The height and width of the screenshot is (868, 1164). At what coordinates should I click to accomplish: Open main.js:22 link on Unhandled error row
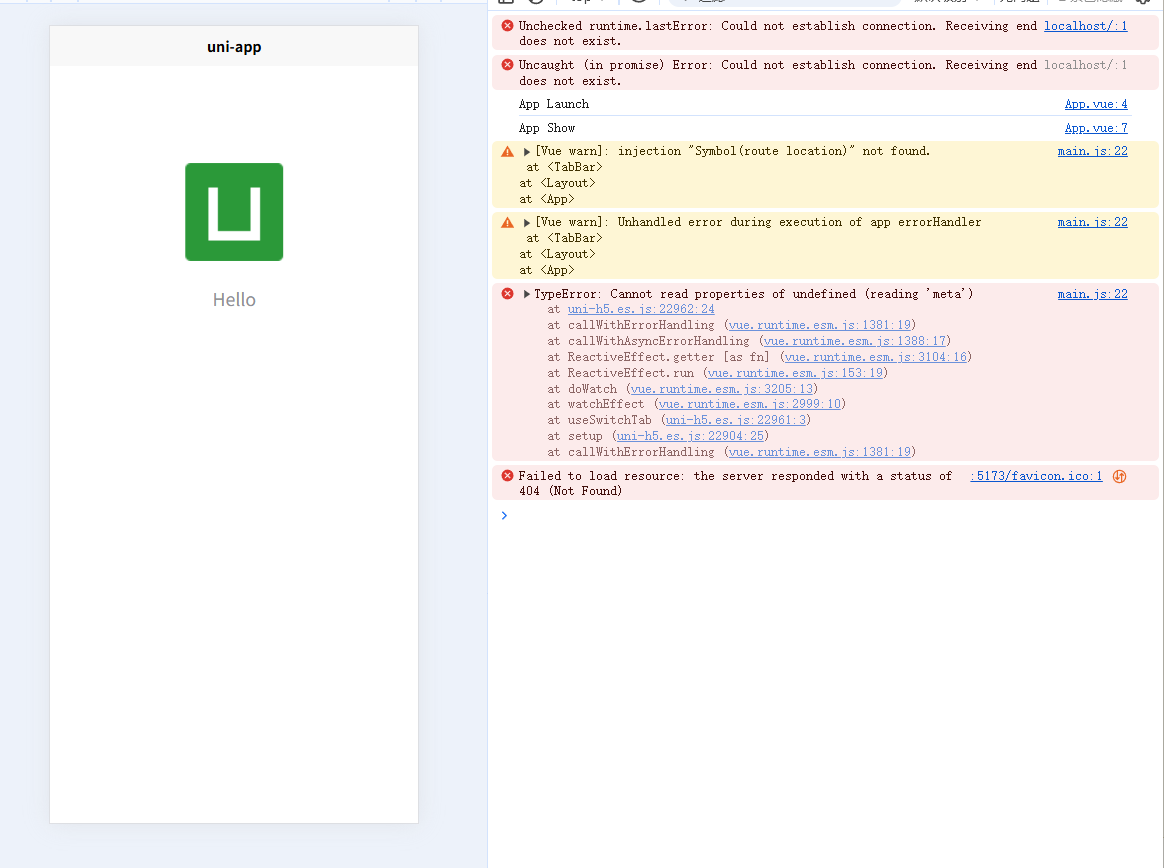point(1092,223)
